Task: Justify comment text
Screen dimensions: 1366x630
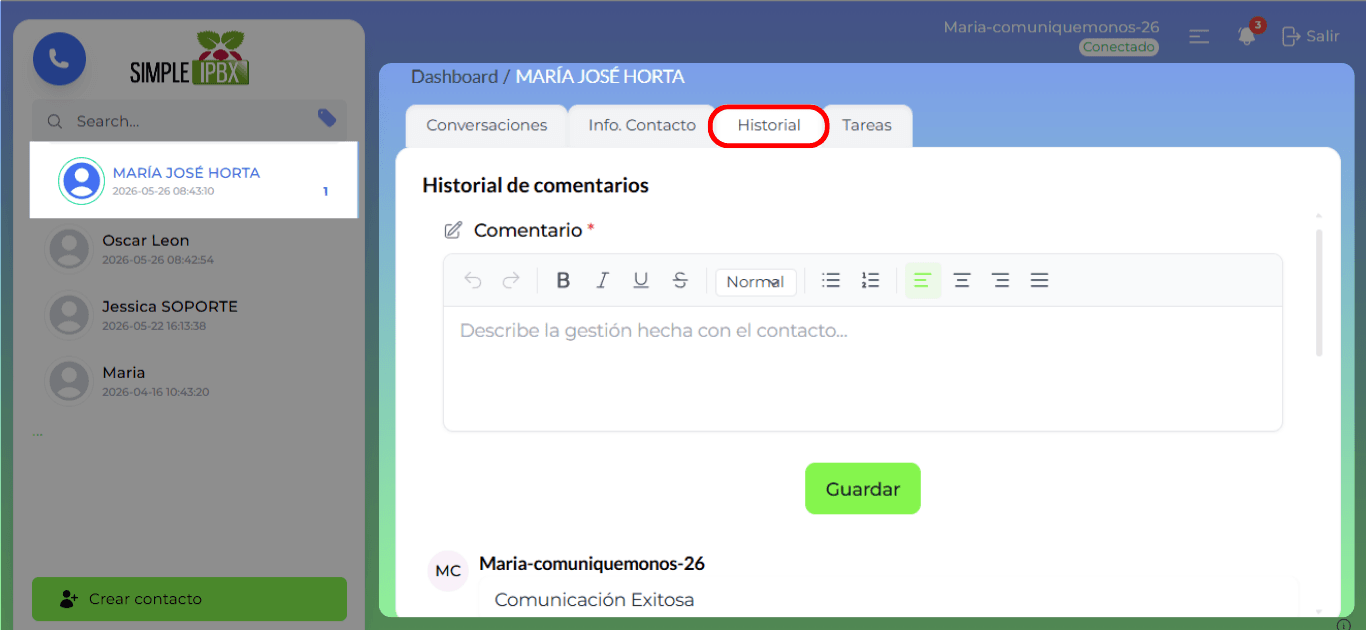Action: point(1039,281)
